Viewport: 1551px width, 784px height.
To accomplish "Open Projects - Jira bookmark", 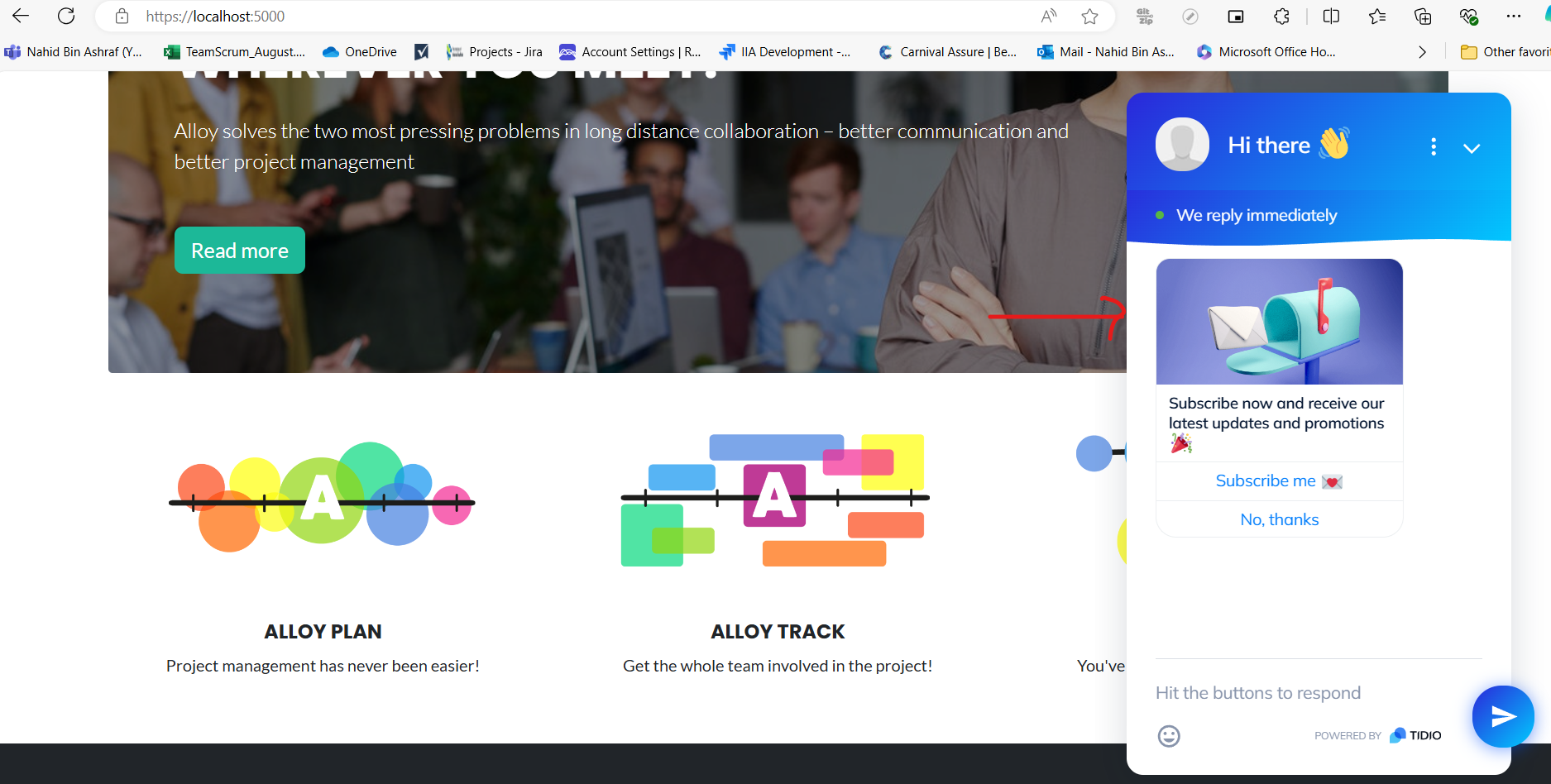I will pos(495,52).
